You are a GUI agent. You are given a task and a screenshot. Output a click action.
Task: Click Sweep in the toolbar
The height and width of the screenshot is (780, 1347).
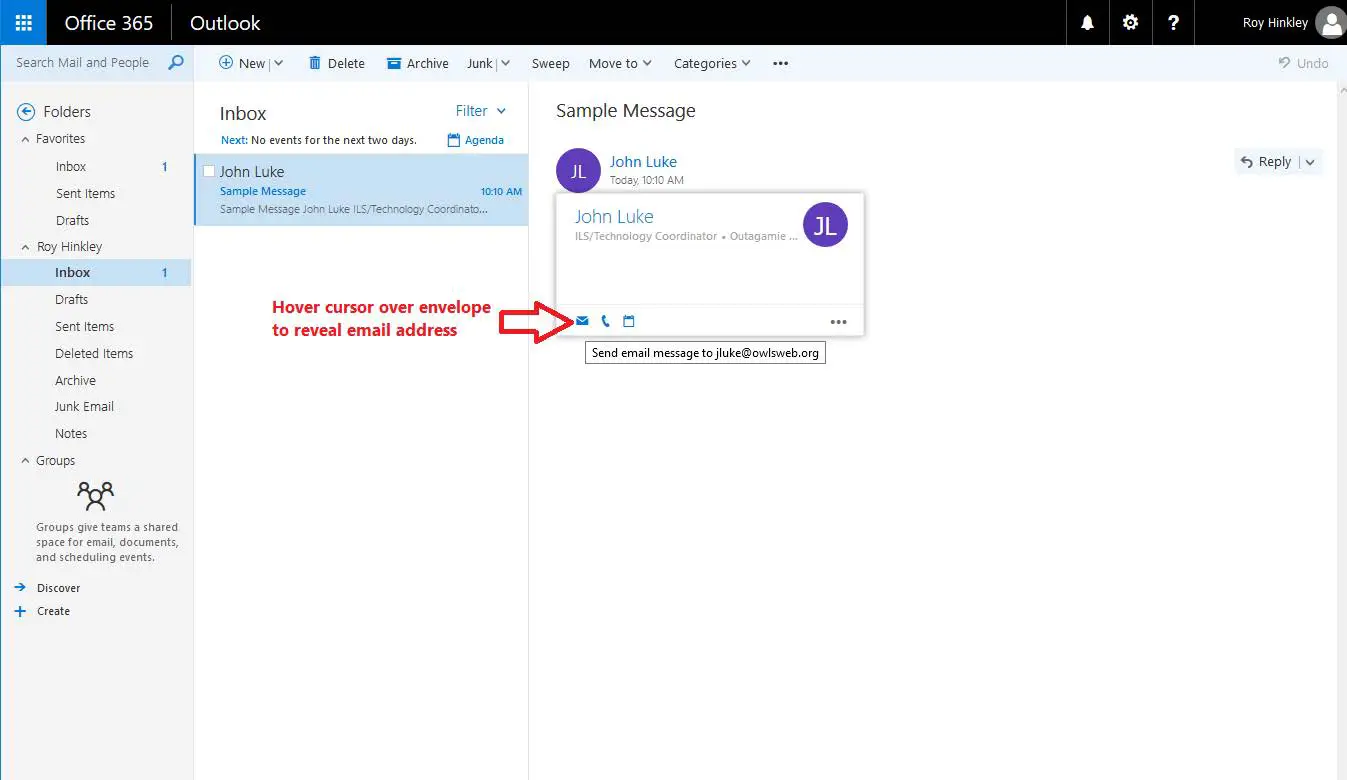(x=550, y=63)
